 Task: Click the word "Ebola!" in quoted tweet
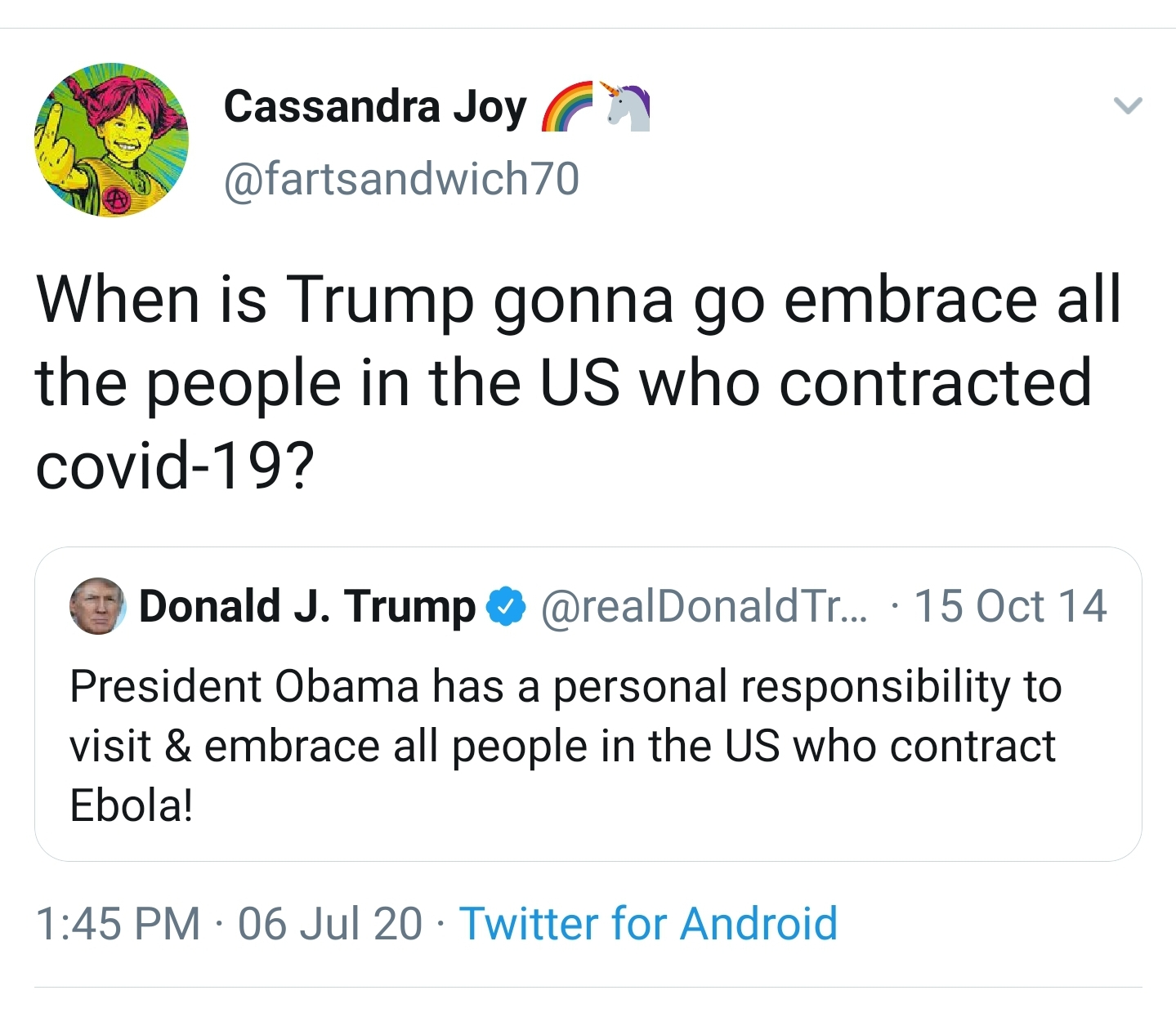[x=132, y=805]
